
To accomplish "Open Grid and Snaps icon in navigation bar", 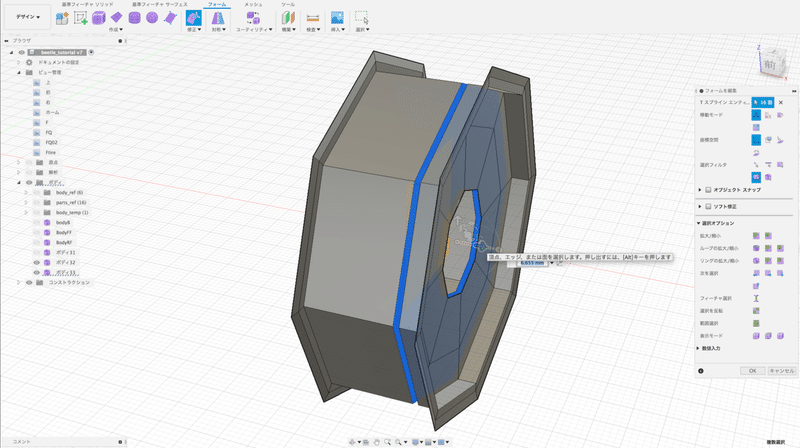I will coord(429,442).
